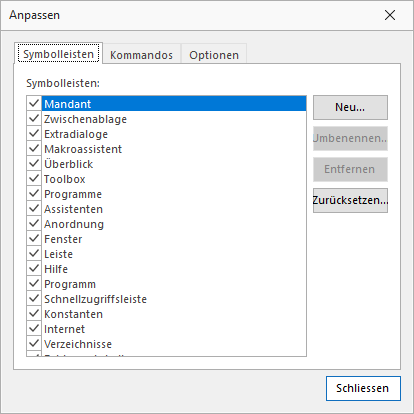Close the Anpassen dialog with the X
Image resolution: width=414 pixels, height=414 pixels.
click(x=390, y=15)
